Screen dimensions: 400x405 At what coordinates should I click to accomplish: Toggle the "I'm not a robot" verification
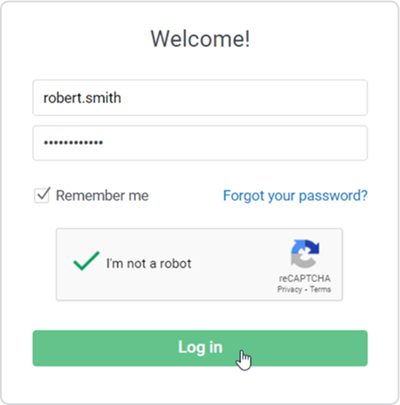(86, 261)
